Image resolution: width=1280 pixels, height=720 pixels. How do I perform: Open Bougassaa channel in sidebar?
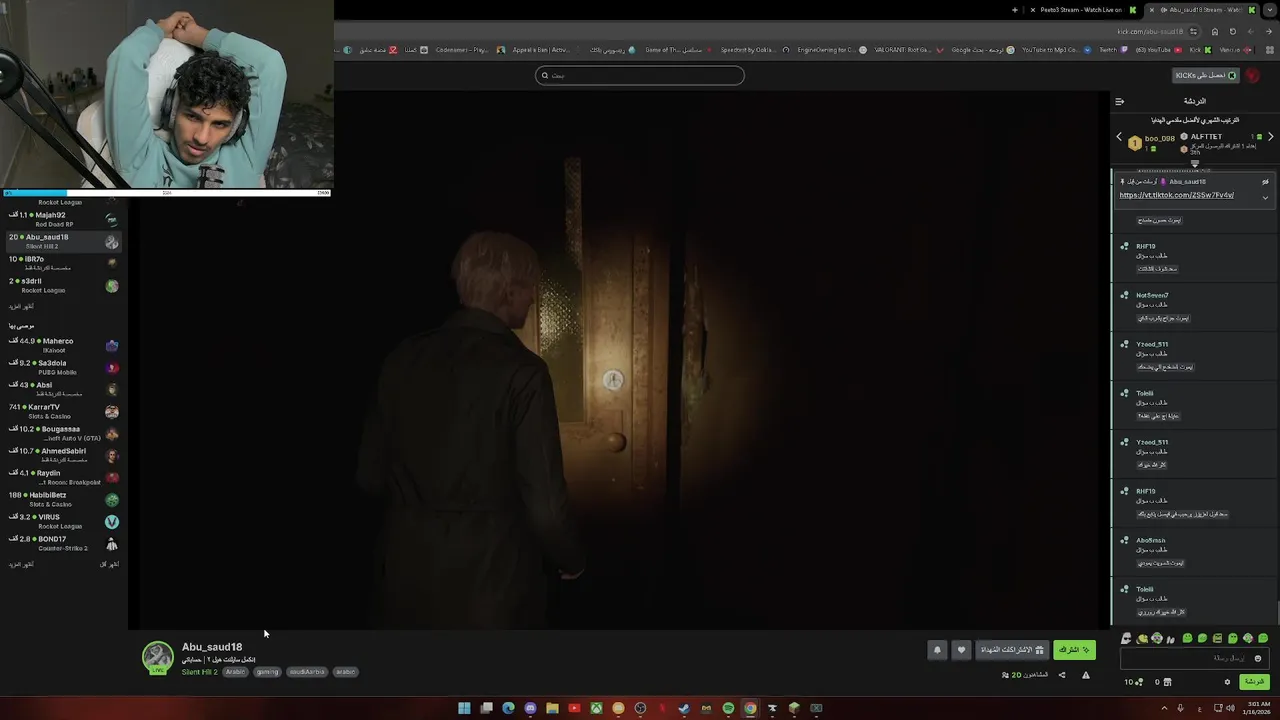click(64, 433)
